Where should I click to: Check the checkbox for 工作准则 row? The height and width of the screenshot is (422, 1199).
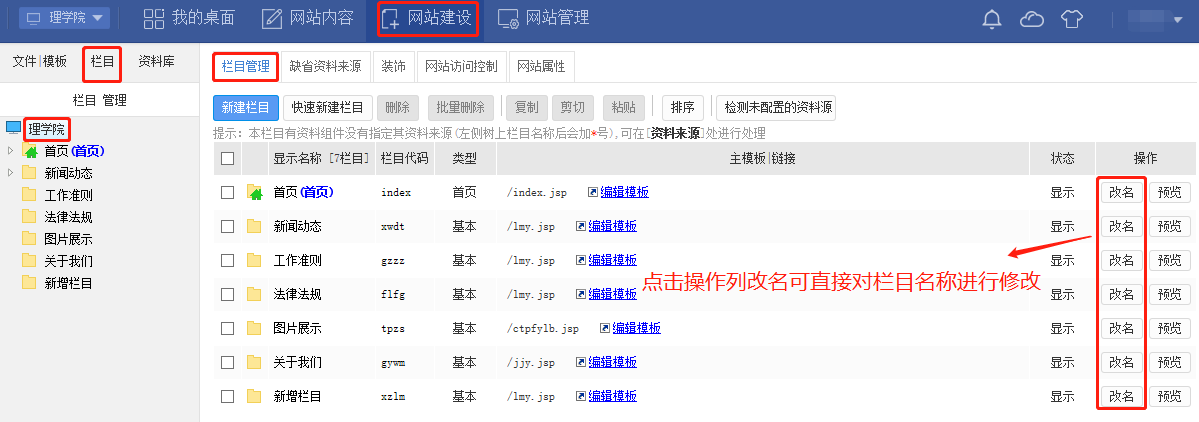click(228, 260)
